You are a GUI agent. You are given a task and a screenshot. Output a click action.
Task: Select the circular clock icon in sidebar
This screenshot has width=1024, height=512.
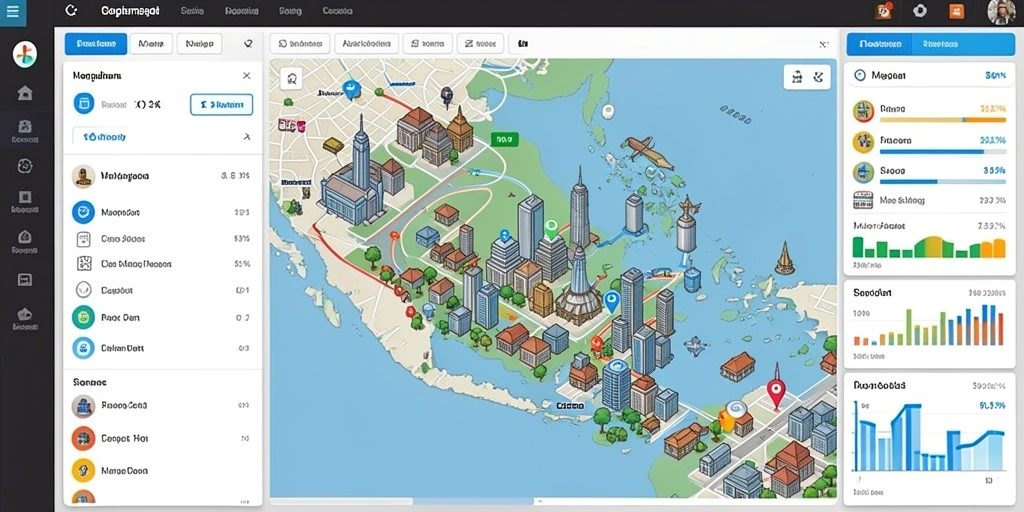25,166
